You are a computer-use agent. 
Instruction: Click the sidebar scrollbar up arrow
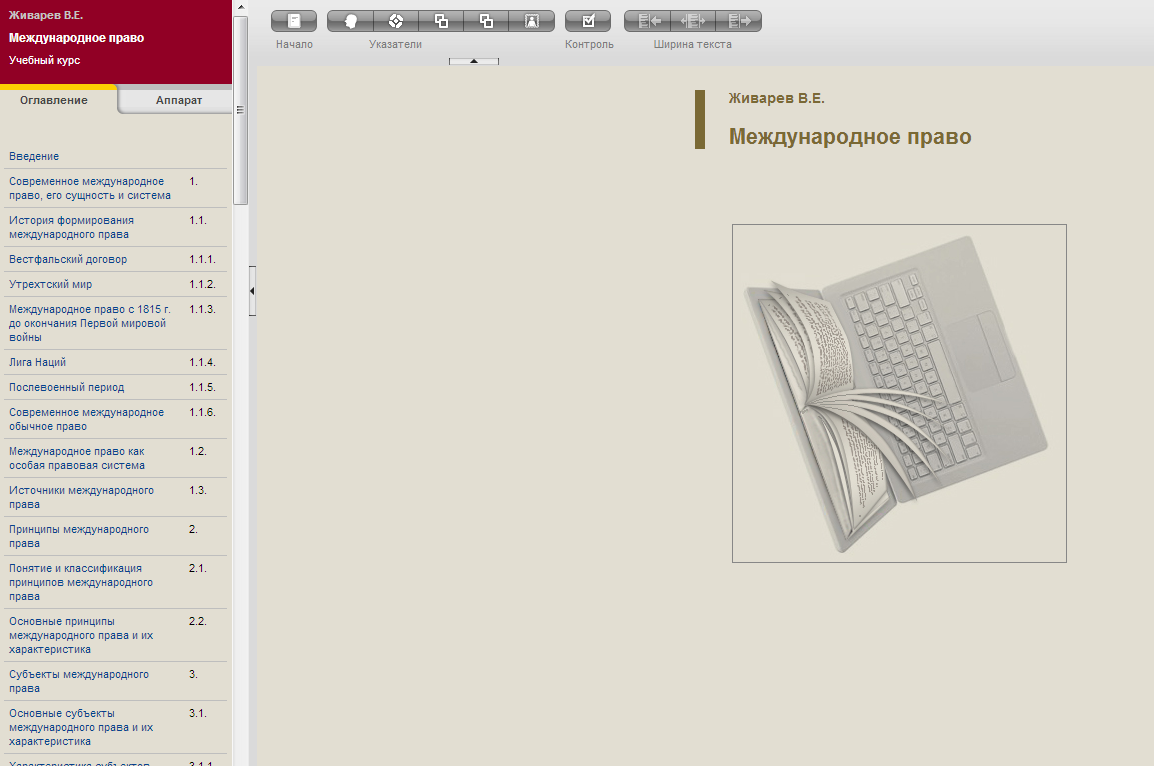click(241, 7)
